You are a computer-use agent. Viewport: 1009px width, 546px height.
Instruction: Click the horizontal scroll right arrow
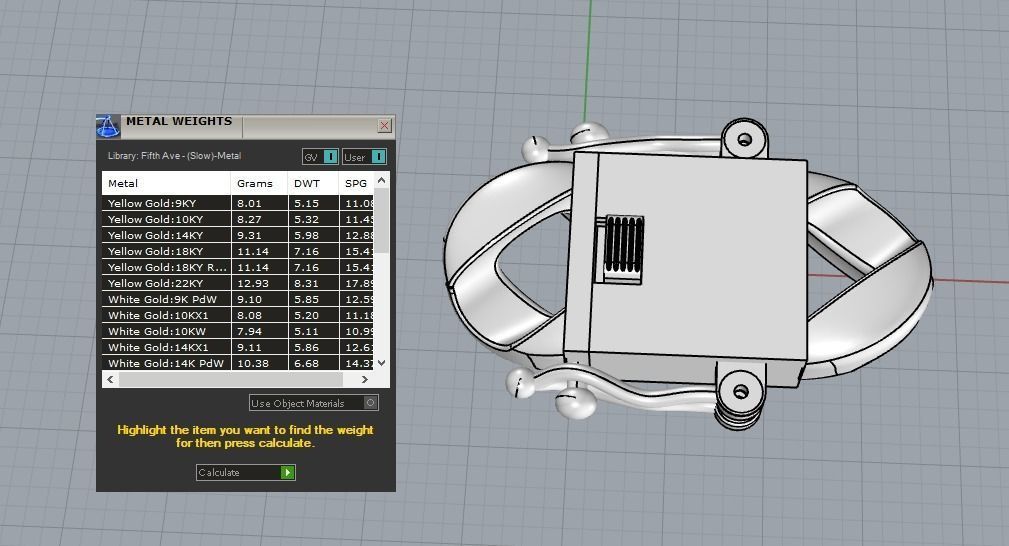pos(365,379)
